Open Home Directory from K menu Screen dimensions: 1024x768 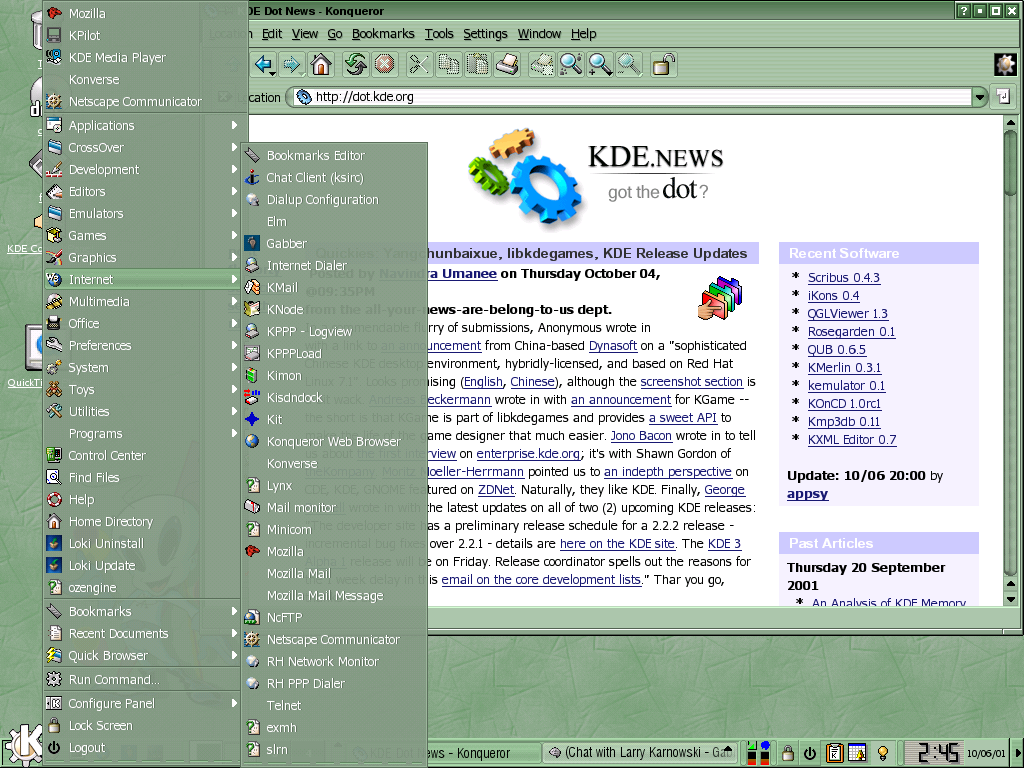[142, 521]
